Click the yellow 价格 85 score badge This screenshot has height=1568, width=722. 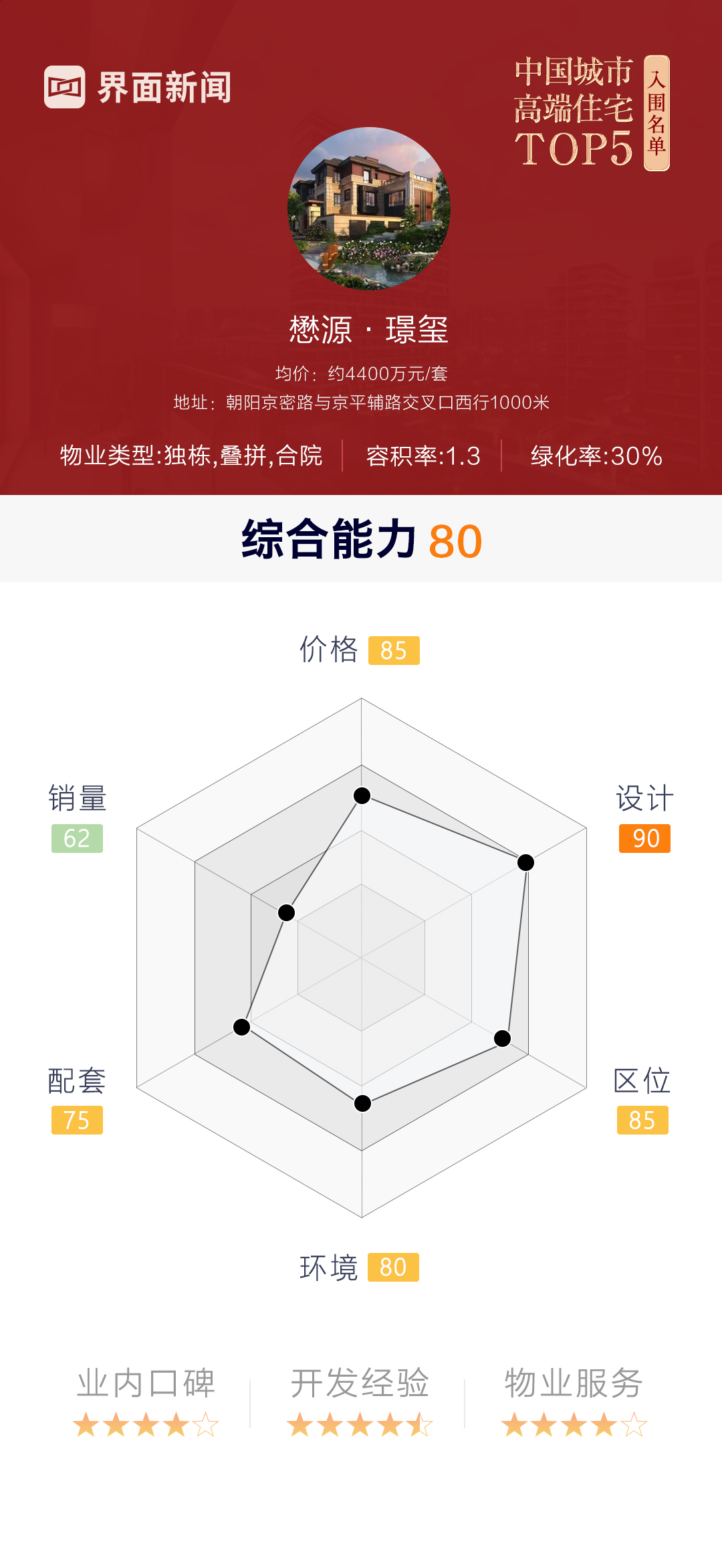394,650
